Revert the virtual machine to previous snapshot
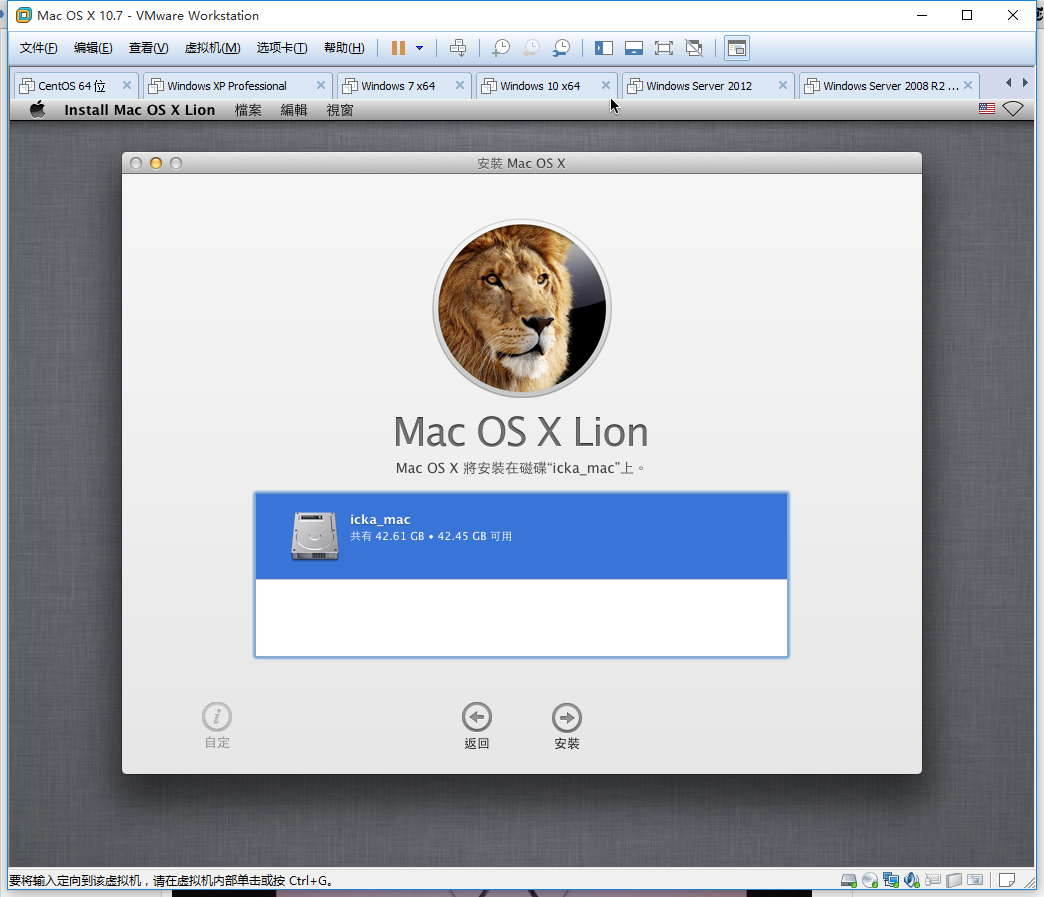The height and width of the screenshot is (897, 1044). [x=531, y=48]
